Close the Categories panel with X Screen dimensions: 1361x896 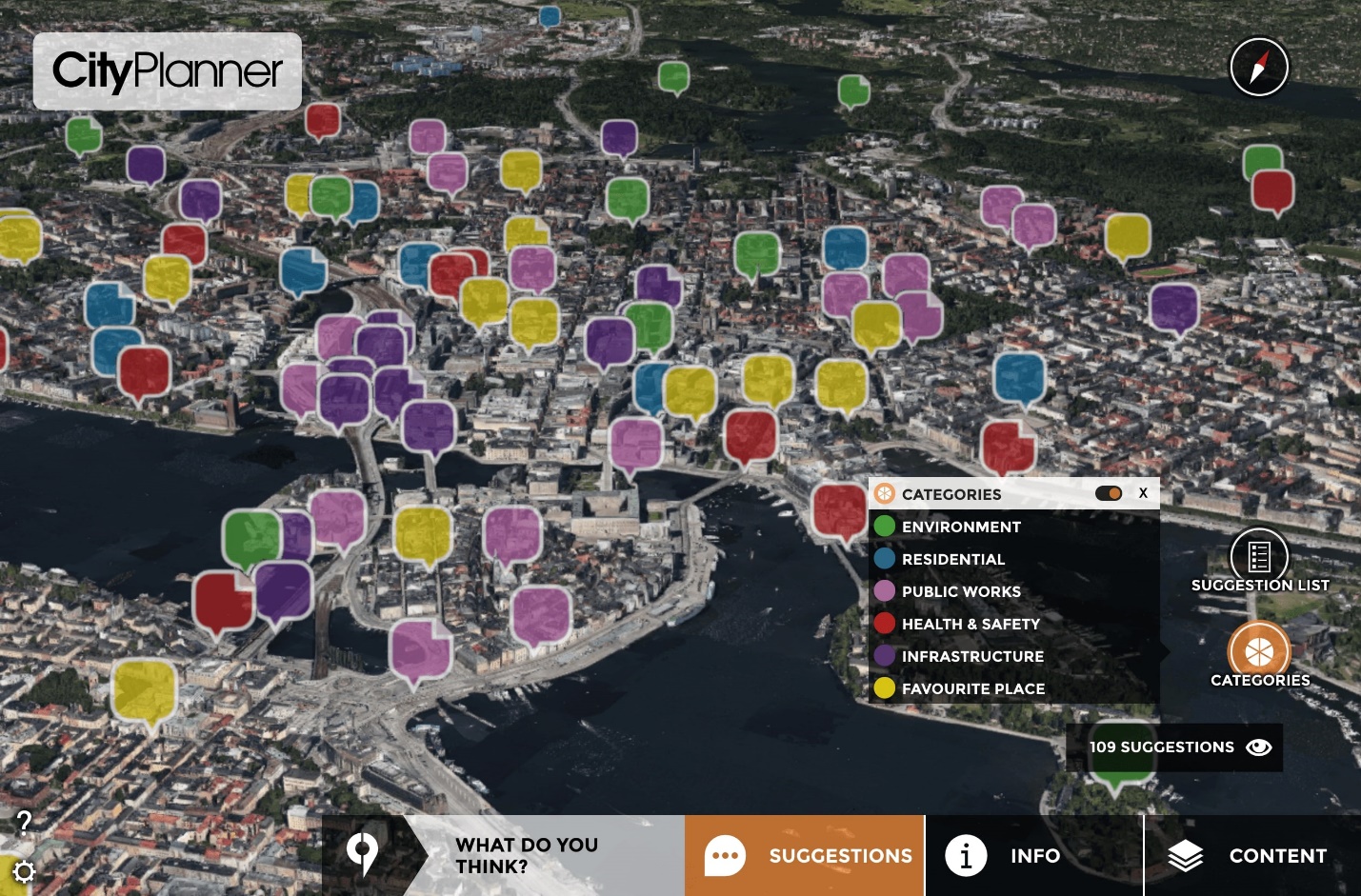pos(1143,493)
